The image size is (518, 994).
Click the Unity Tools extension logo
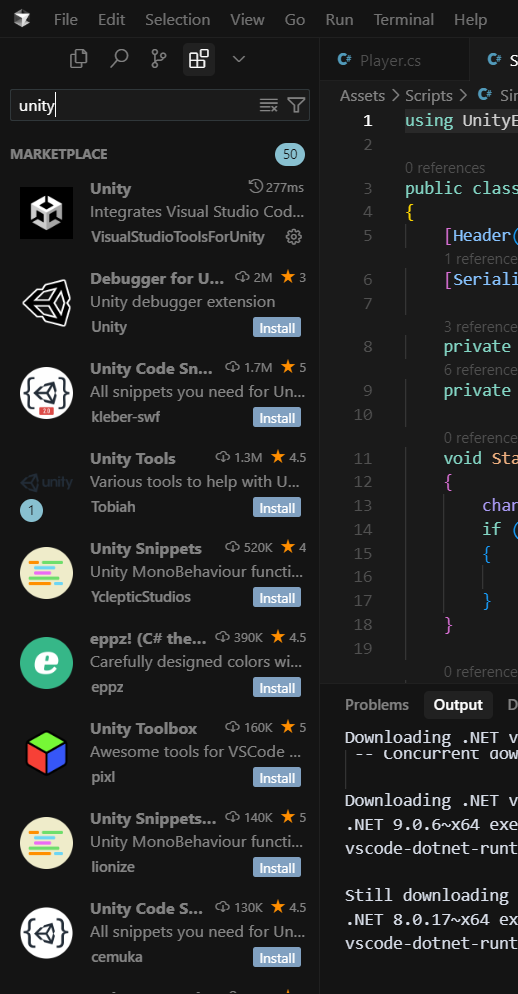46,483
